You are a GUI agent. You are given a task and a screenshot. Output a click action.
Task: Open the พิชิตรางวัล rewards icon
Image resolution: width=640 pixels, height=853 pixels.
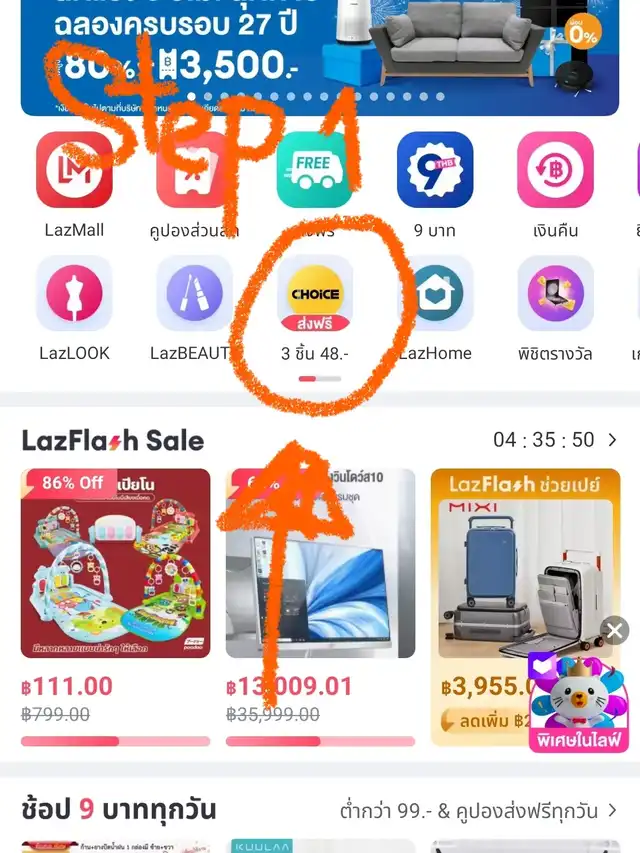(x=556, y=294)
